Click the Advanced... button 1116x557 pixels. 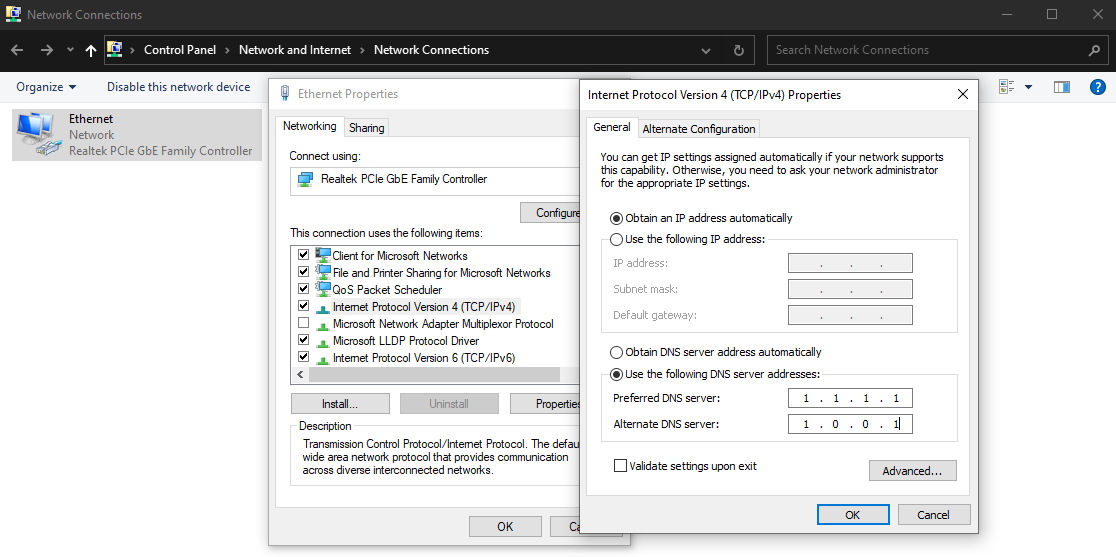(x=912, y=471)
